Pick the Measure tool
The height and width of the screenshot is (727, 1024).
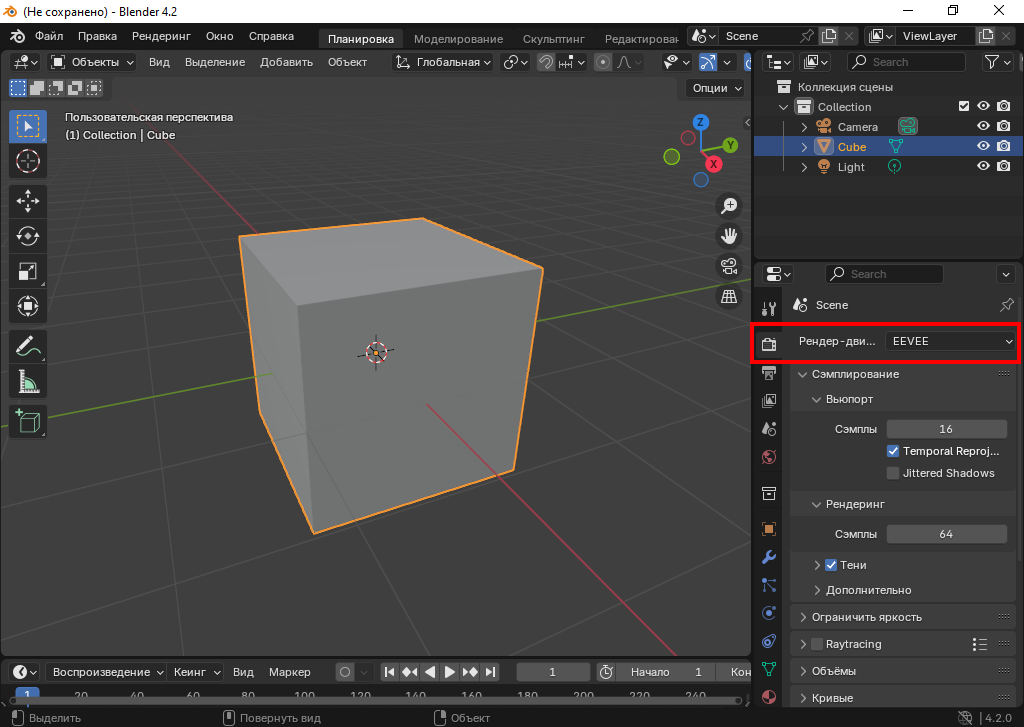tap(28, 382)
